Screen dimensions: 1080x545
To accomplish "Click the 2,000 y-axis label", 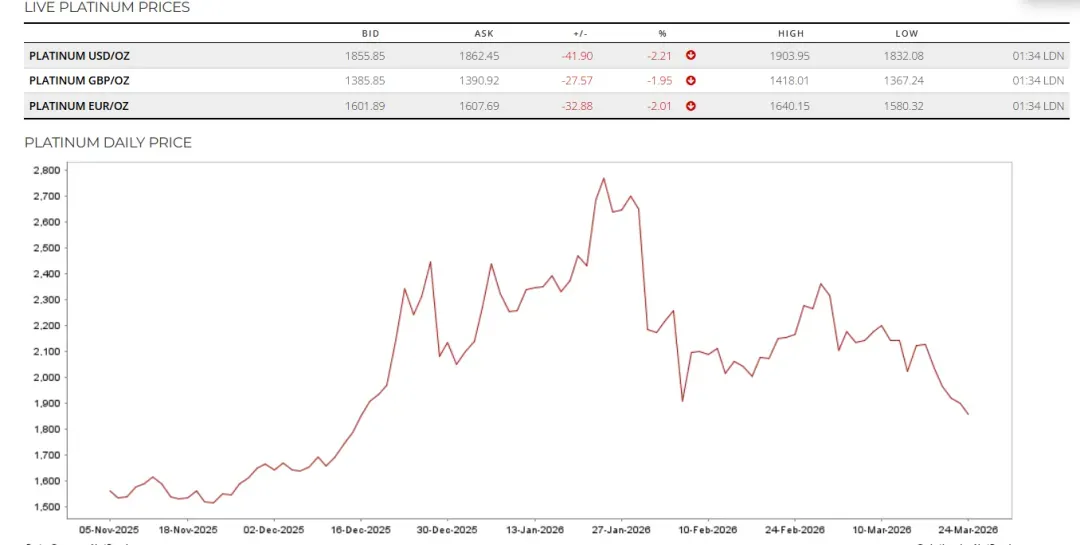I will coord(47,378).
